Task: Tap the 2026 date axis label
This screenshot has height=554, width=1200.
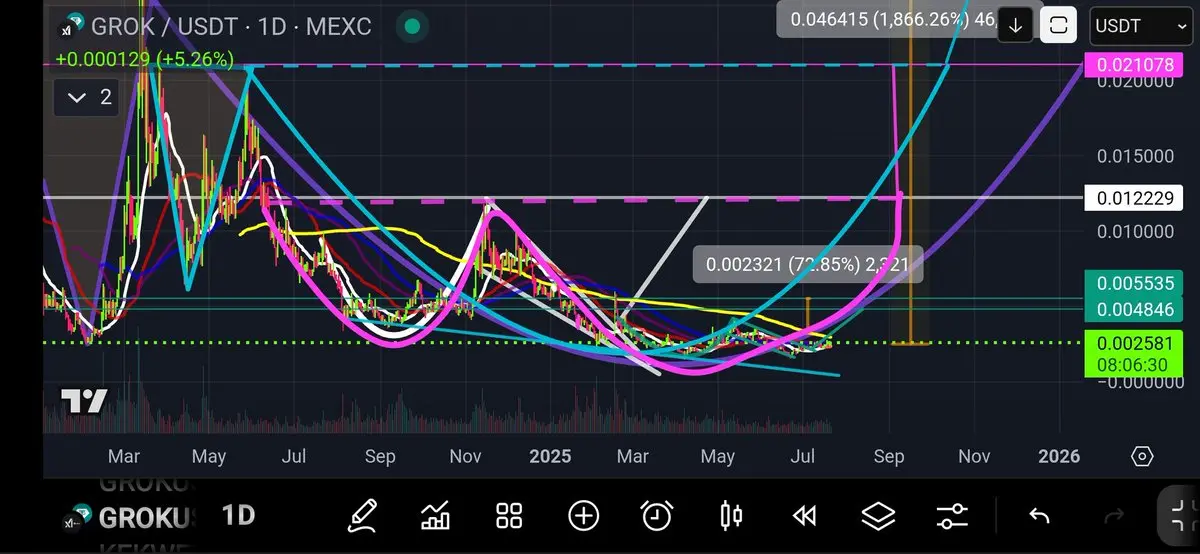Action: click(x=1059, y=457)
